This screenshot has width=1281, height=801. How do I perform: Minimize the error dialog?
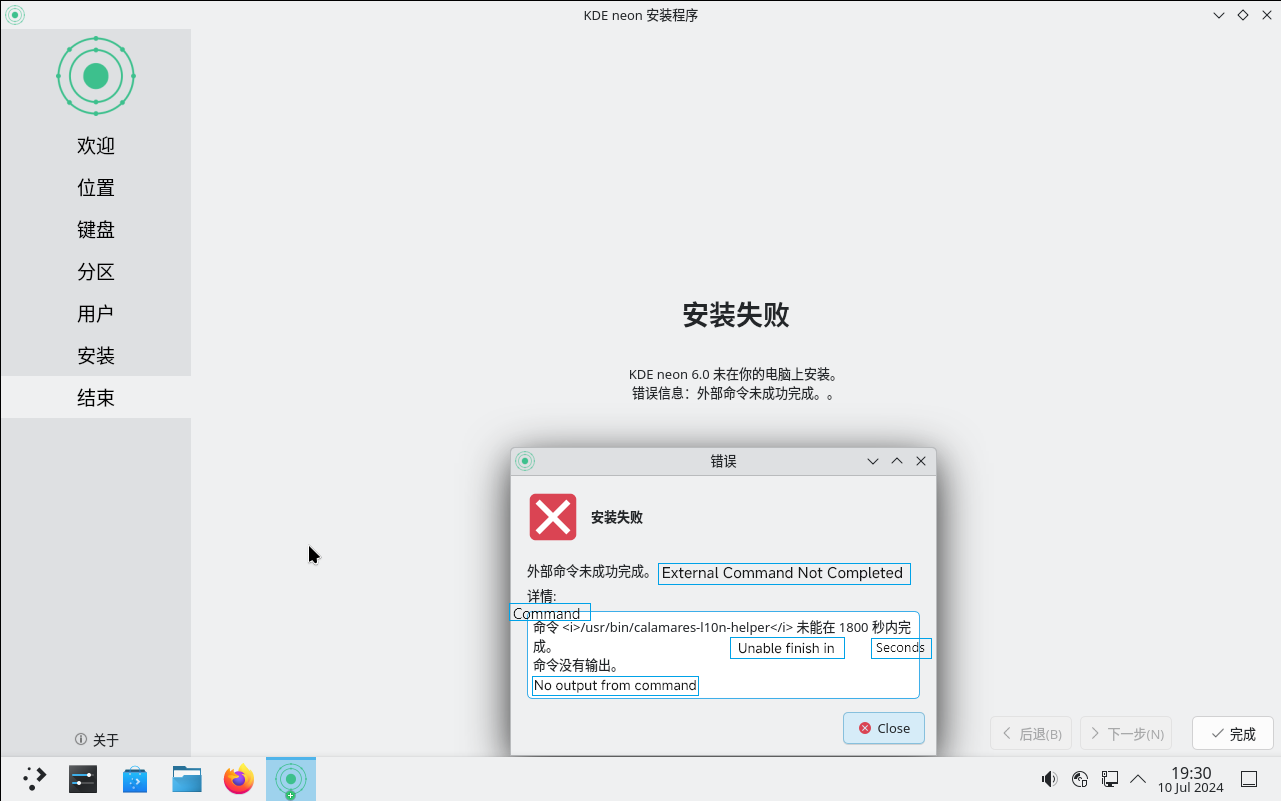873,461
